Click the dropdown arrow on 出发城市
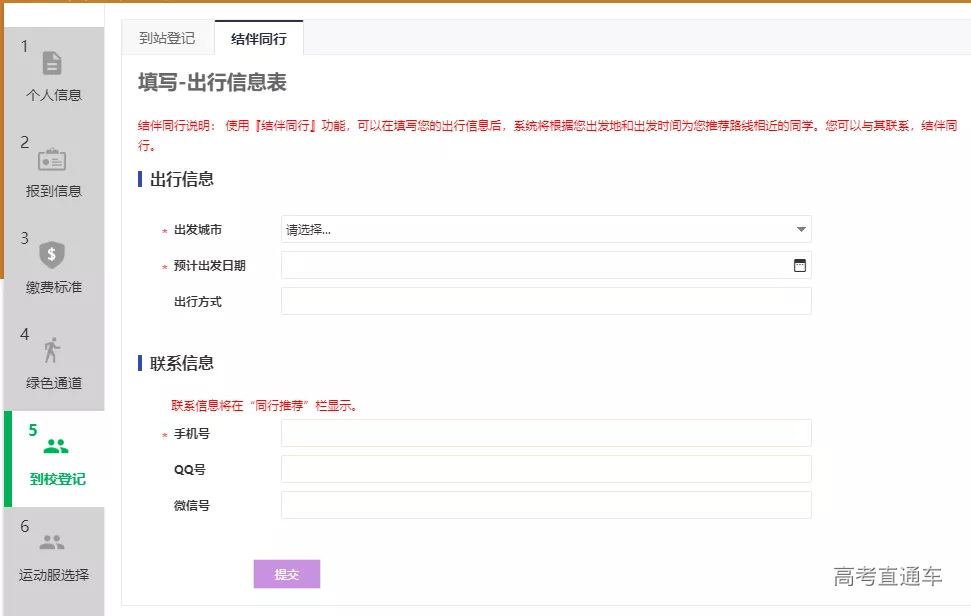 click(799, 229)
